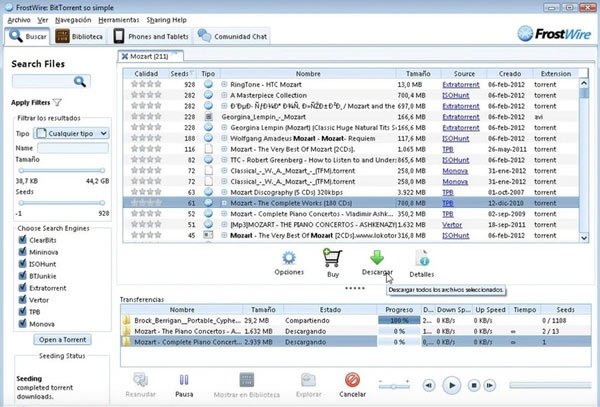600x407 pixels.
Task: Pause transfer with Pausa icon
Action: [184, 380]
